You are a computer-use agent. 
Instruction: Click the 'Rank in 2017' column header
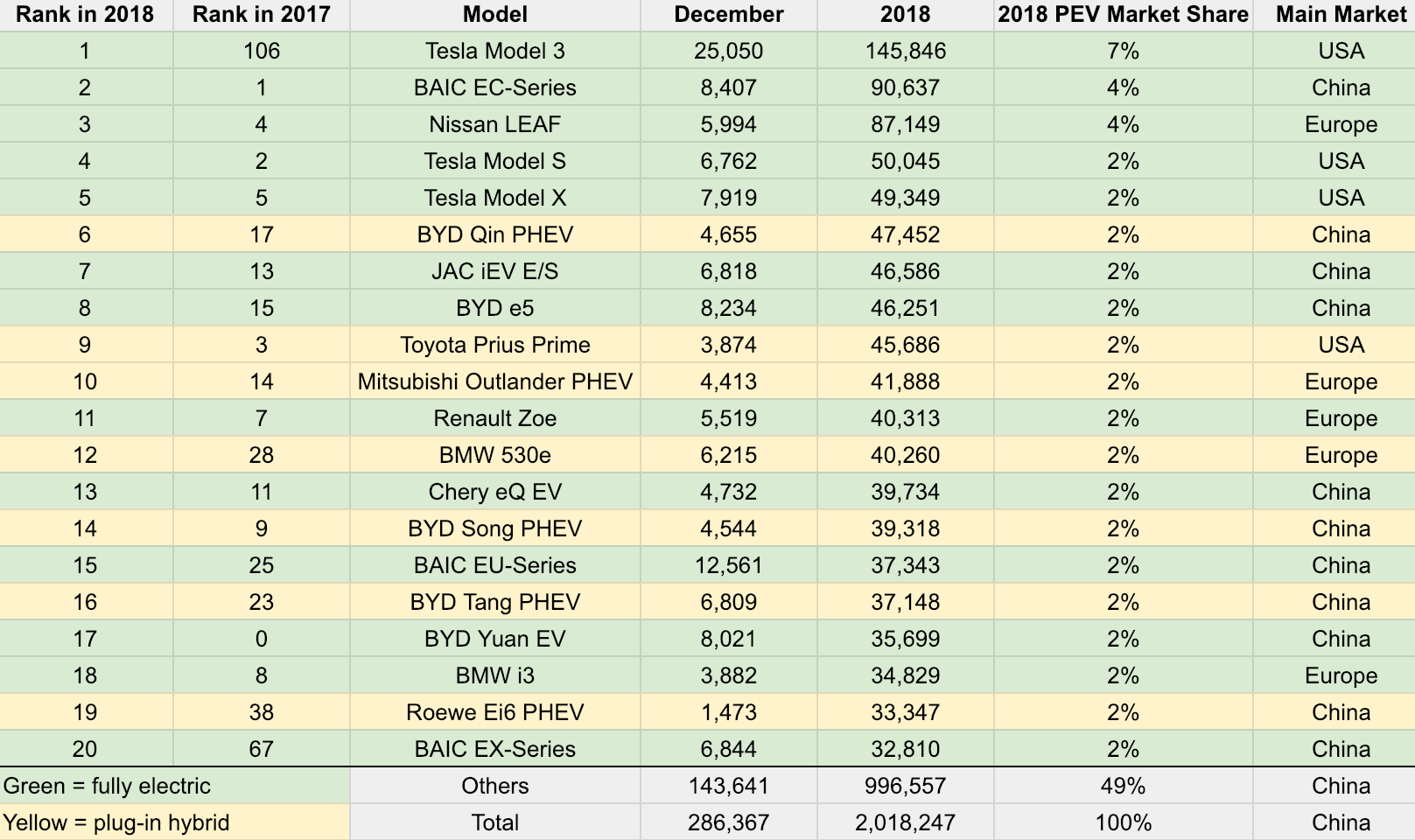261,15
